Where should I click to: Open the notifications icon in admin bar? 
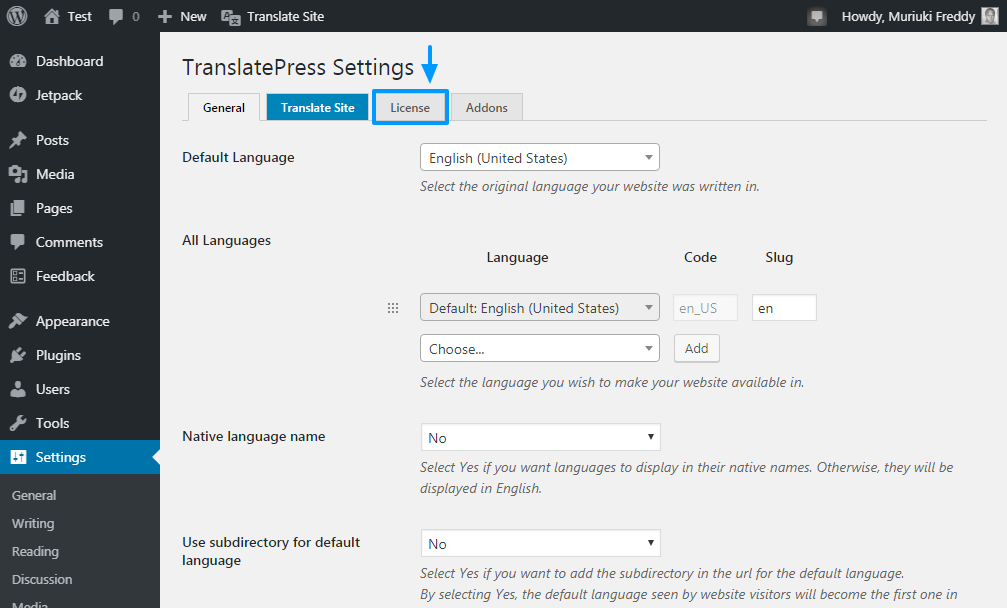(x=817, y=17)
